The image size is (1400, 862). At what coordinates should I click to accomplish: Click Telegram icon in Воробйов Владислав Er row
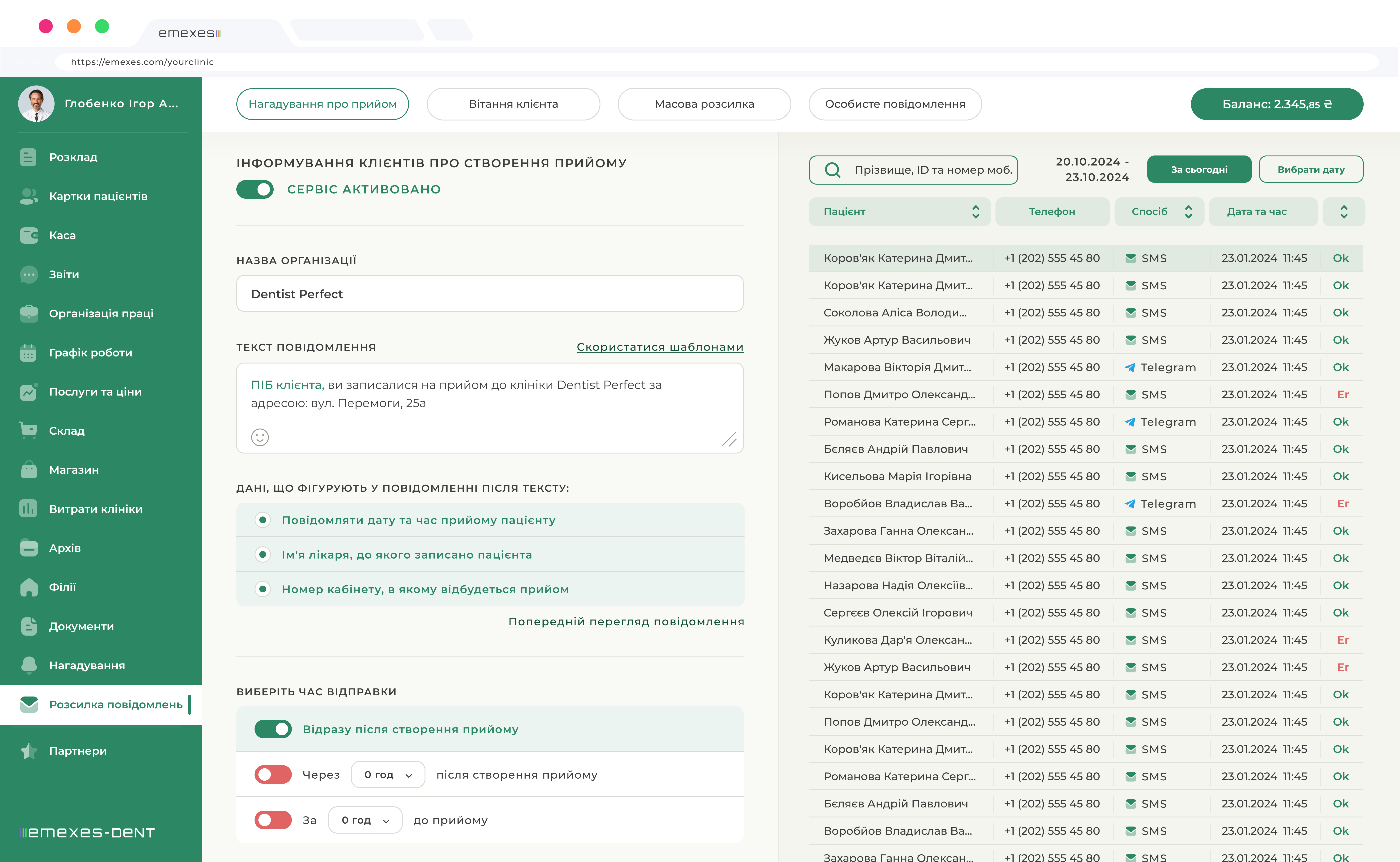tap(1130, 504)
